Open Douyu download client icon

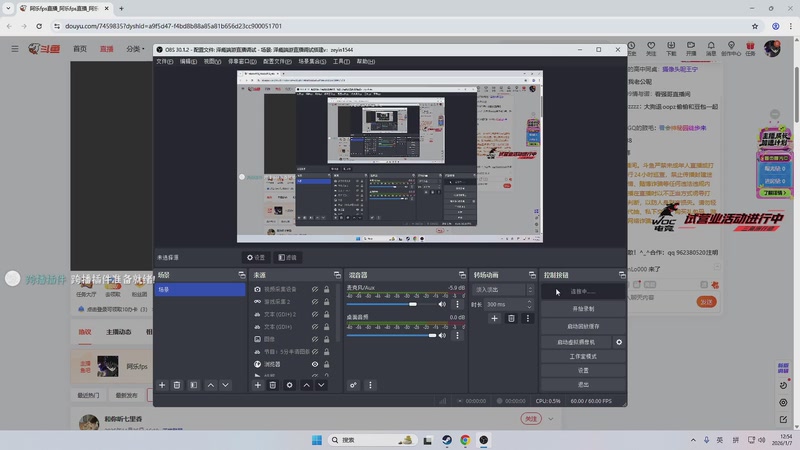click(671, 48)
